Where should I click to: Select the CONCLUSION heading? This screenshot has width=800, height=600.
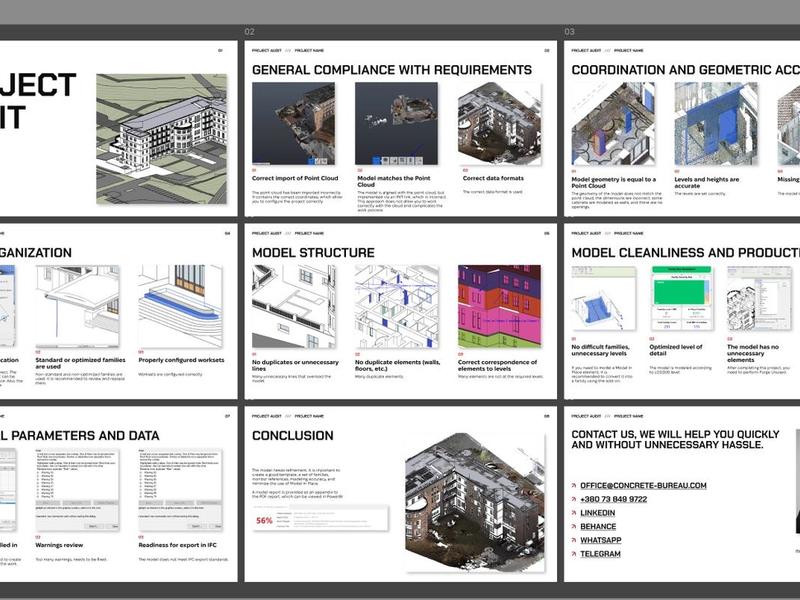coord(293,435)
